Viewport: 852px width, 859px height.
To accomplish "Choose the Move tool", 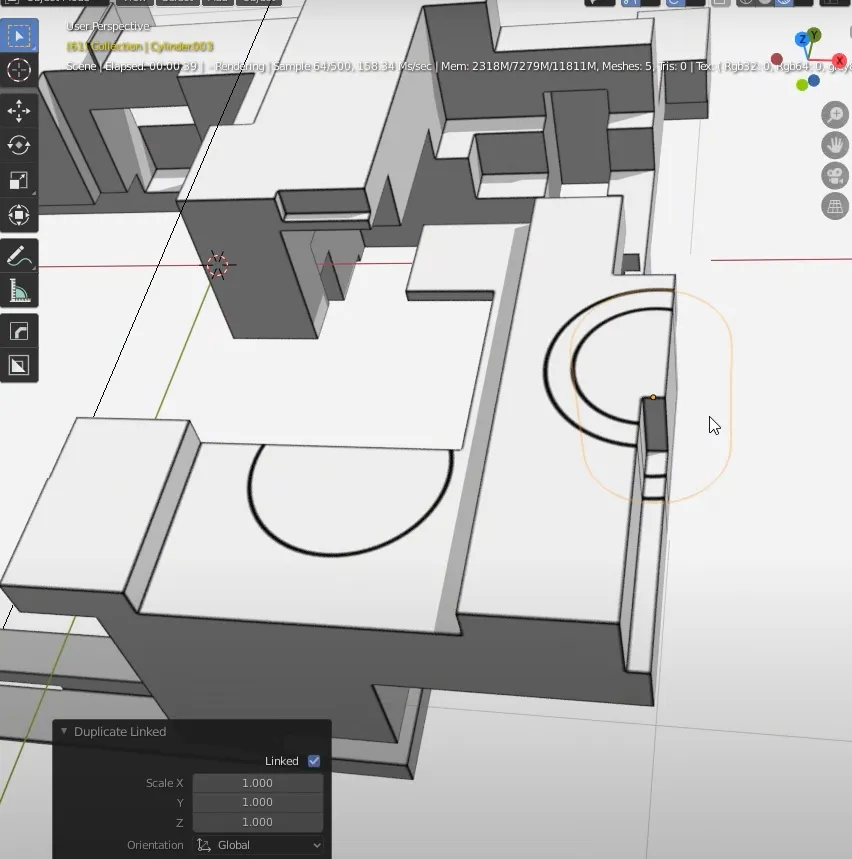I will [19, 111].
